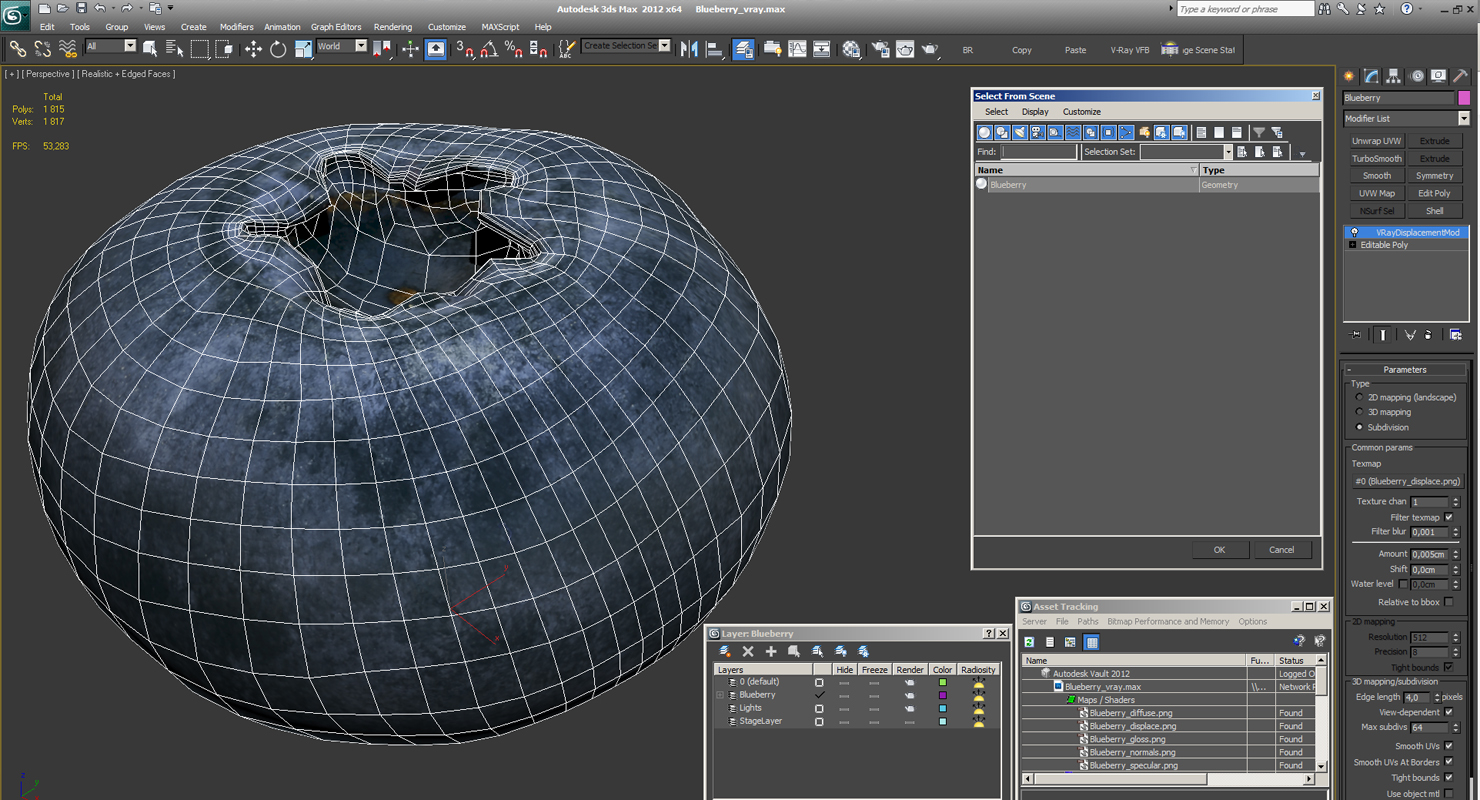The width and height of the screenshot is (1480, 800).
Task: Click the Find field in Select From Scene
Action: click(1039, 152)
